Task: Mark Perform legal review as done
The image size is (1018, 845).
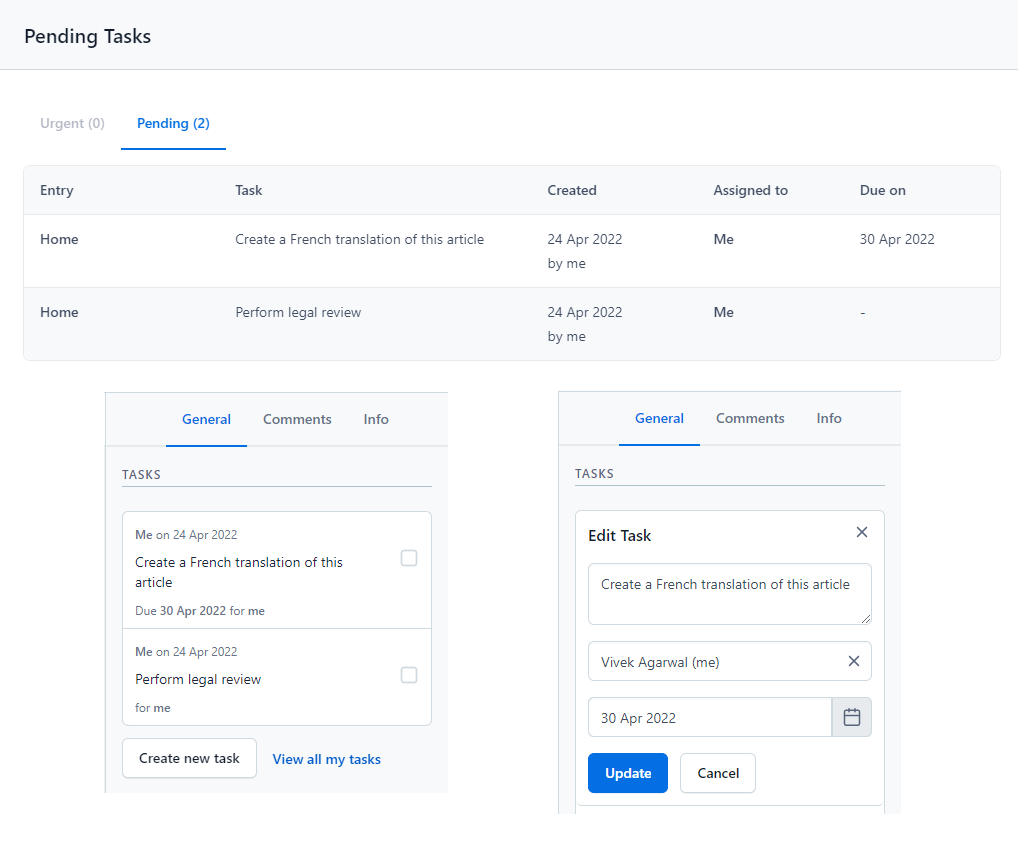Action: click(x=409, y=675)
